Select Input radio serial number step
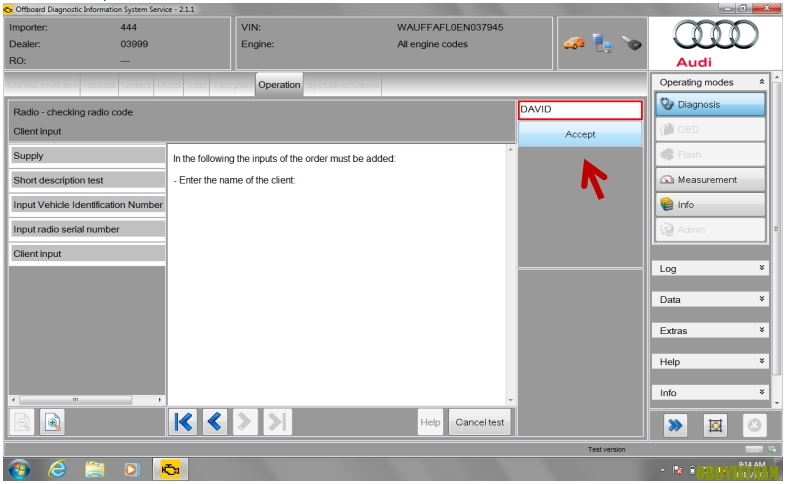786x484 pixels. coord(87,229)
